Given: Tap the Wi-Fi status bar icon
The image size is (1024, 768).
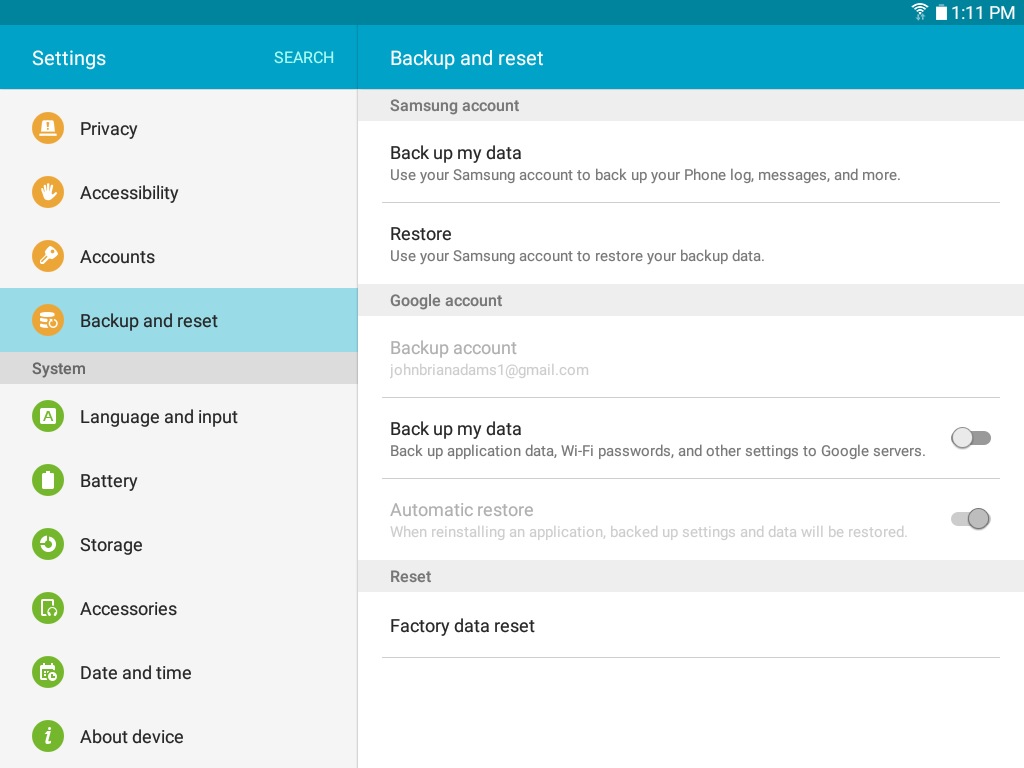Looking at the screenshot, I should pos(920,12).
